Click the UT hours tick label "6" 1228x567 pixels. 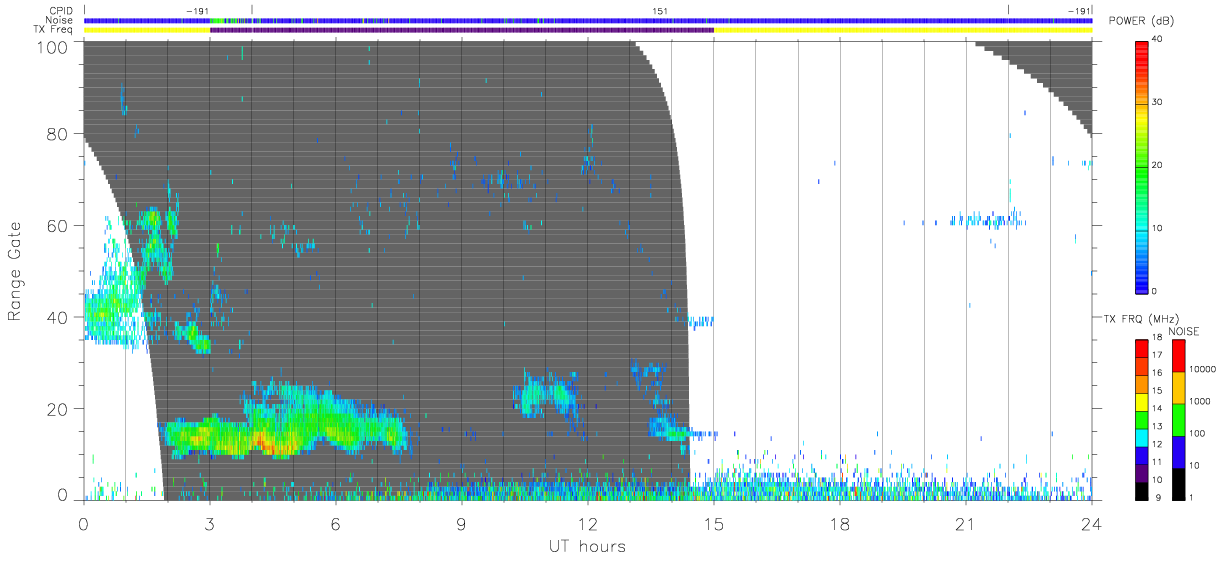point(335,523)
